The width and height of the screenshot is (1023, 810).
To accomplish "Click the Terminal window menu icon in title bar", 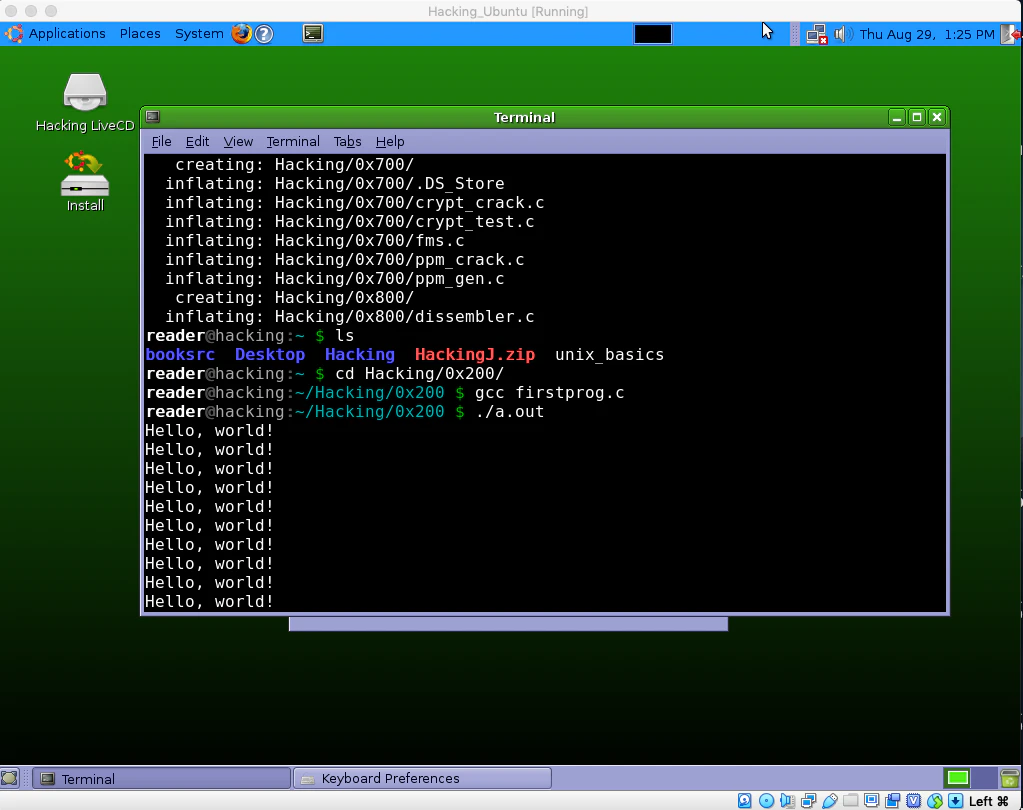I will 153,117.
